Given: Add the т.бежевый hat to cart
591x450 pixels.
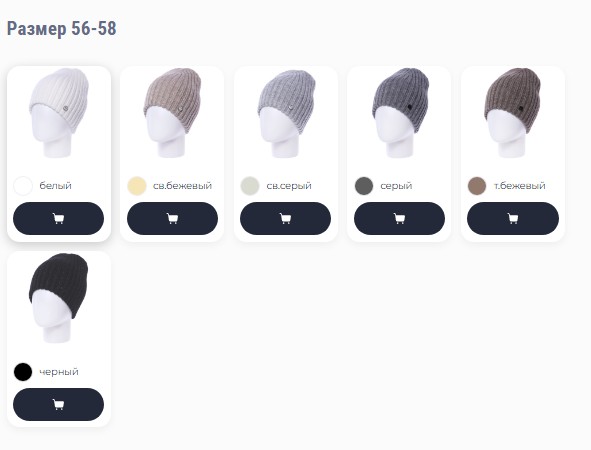Looking at the screenshot, I should tap(513, 218).
